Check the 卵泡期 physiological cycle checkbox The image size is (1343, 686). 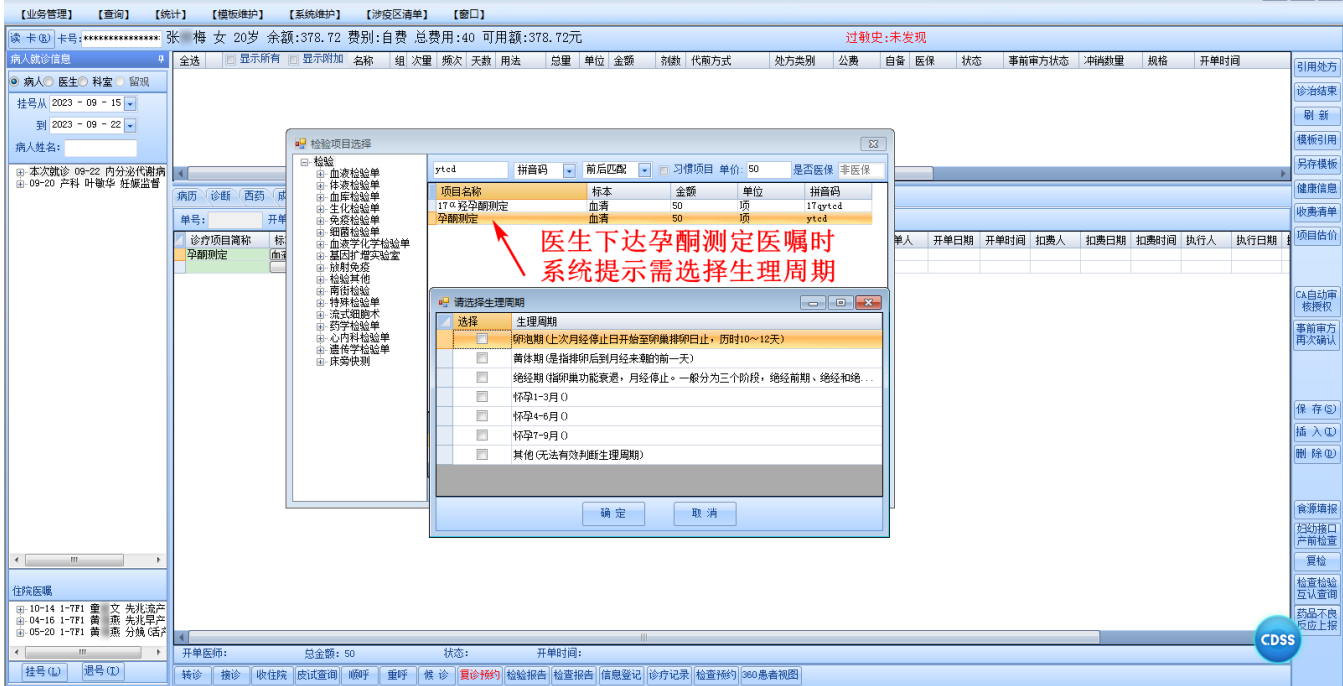point(482,339)
